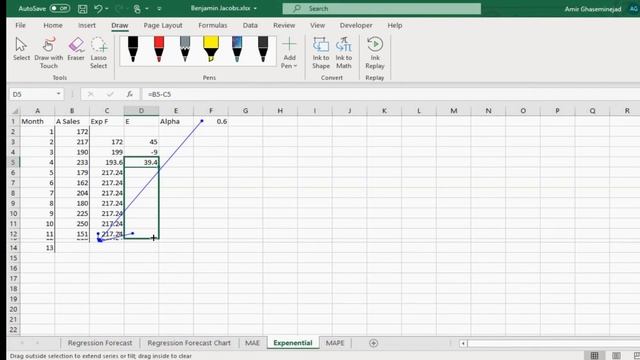Open the Developer tab
The width and height of the screenshot is (640, 360).
pyautogui.click(x=356, y=25)
